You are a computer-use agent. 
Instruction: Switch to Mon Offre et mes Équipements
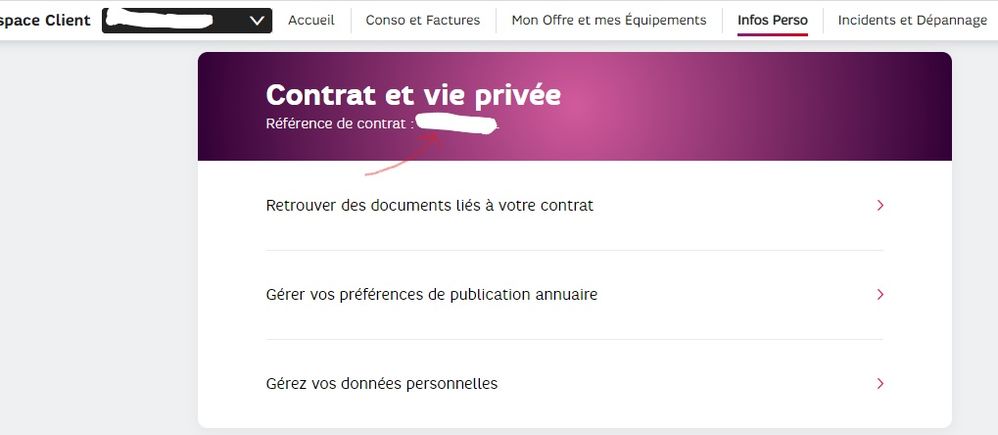609,20
